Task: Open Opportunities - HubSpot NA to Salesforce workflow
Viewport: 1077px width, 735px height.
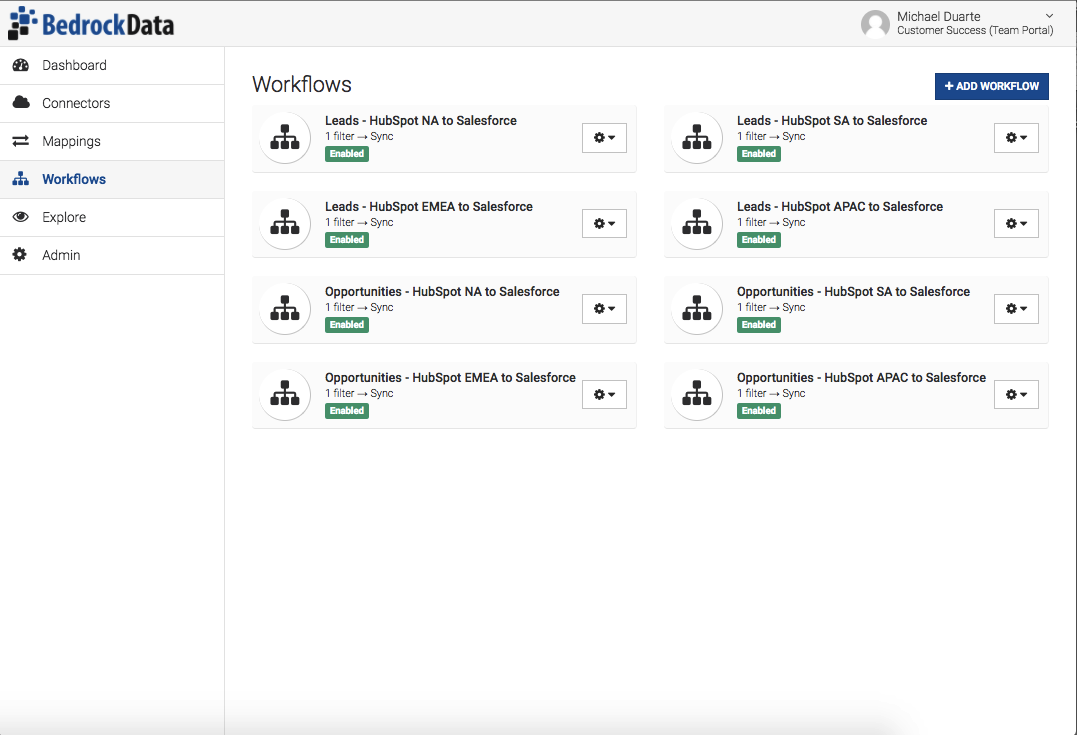Action: (442, 292)
